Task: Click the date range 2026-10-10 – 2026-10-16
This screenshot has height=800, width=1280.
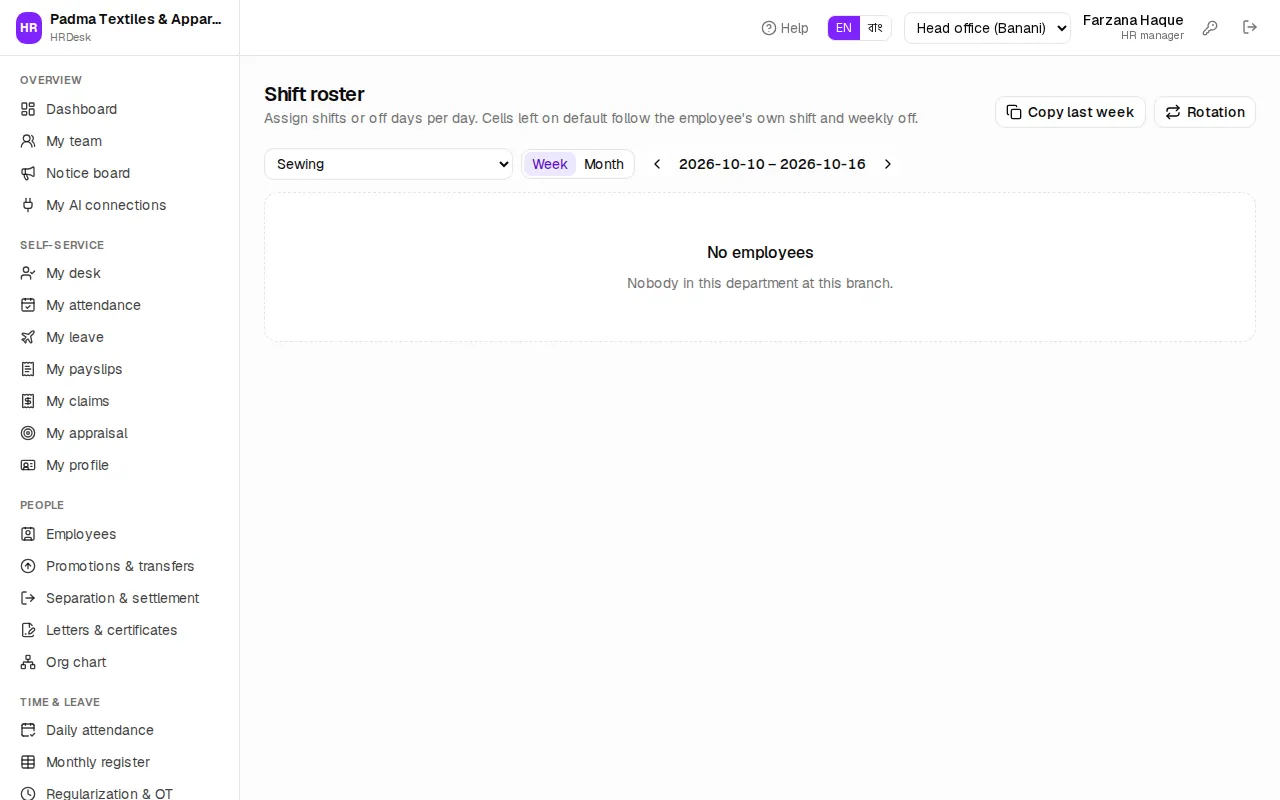Action: (772, 164)
